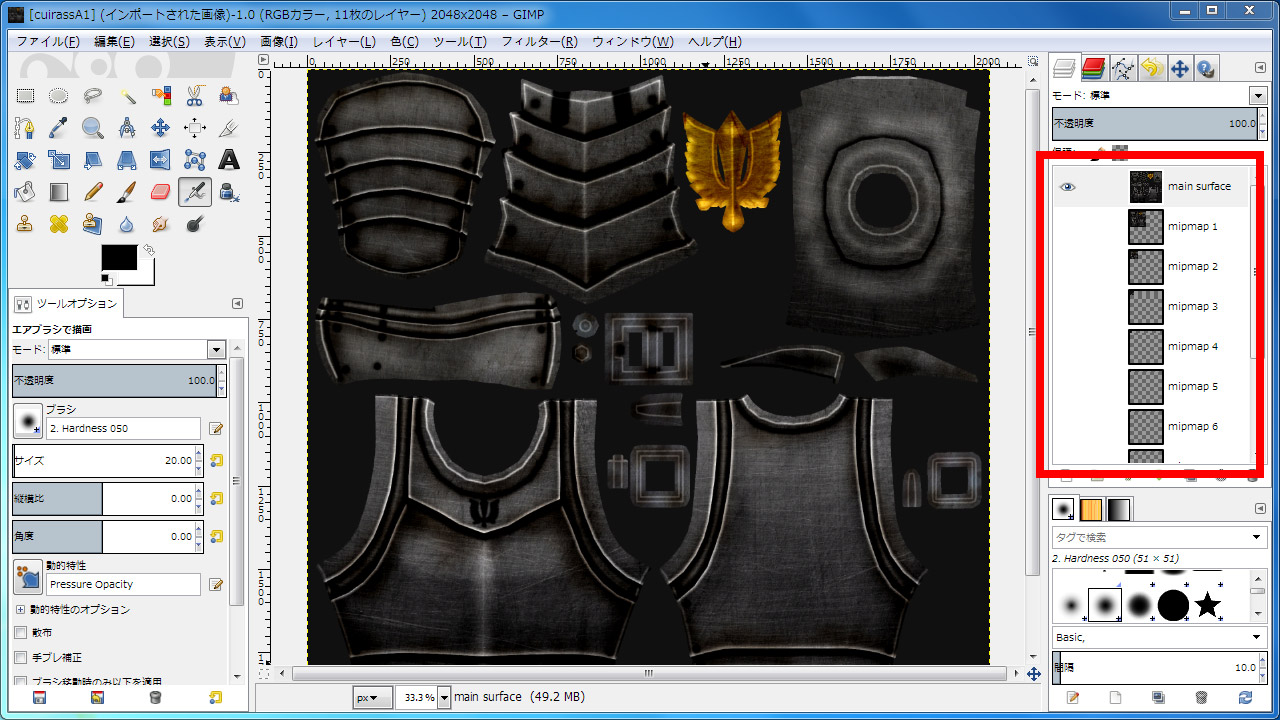Open the ツール(T) menu
The width and height of the screenshot is (1280, 720).
pyautogui.click(x=460, y=42)
